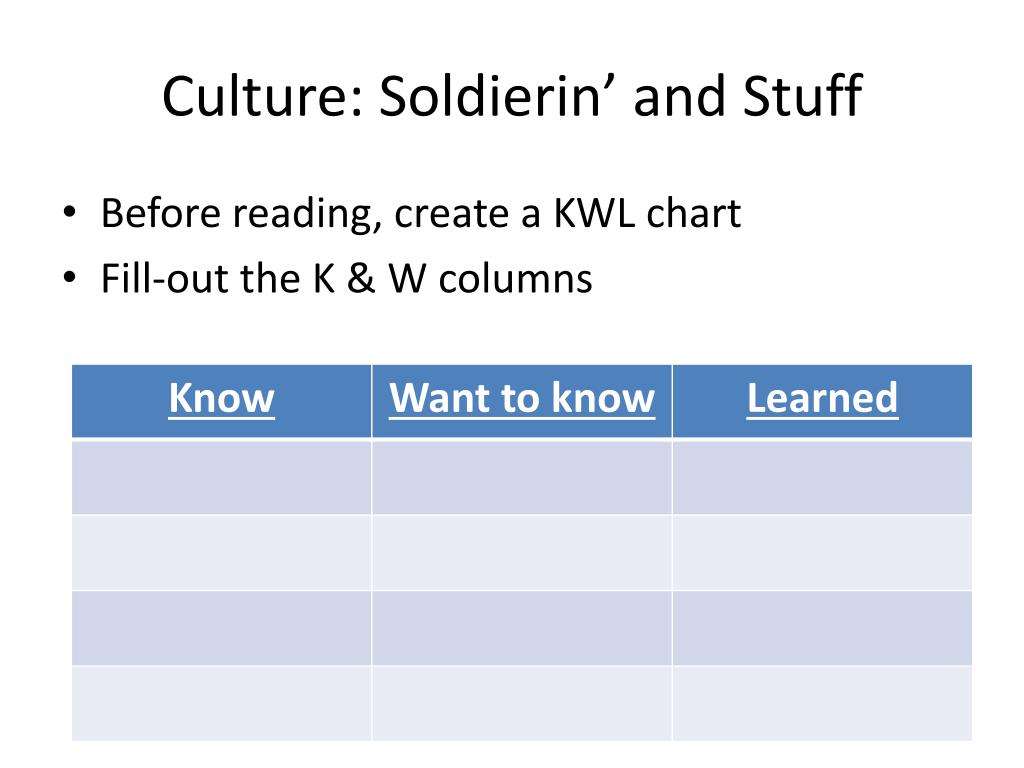Screen dimensions: 1024x768
Task: Click the second-row cell in Learned column
Action: tap(822, 552)
